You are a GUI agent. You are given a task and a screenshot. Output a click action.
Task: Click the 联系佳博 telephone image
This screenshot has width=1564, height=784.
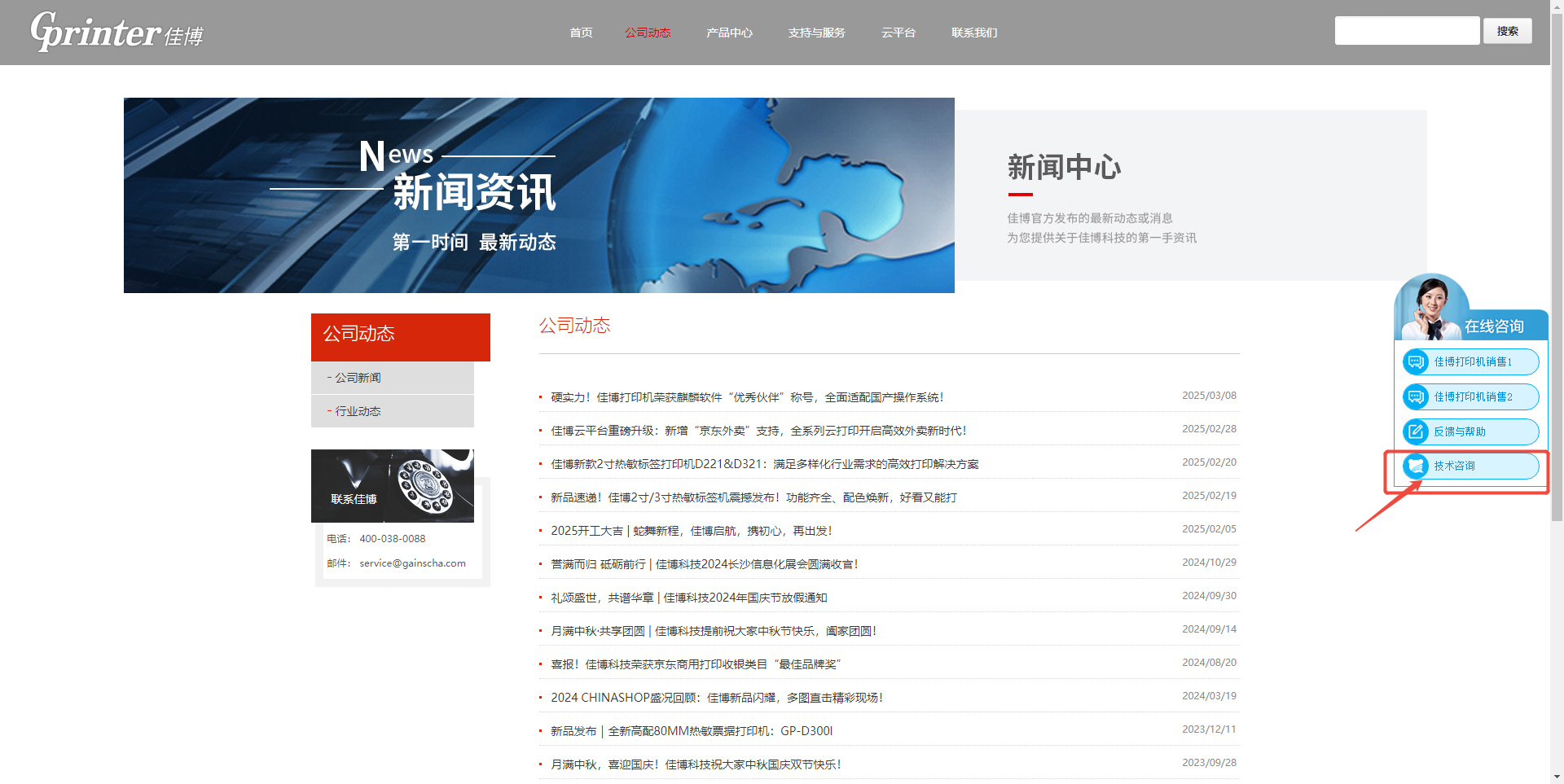click(x=393, y=486)
